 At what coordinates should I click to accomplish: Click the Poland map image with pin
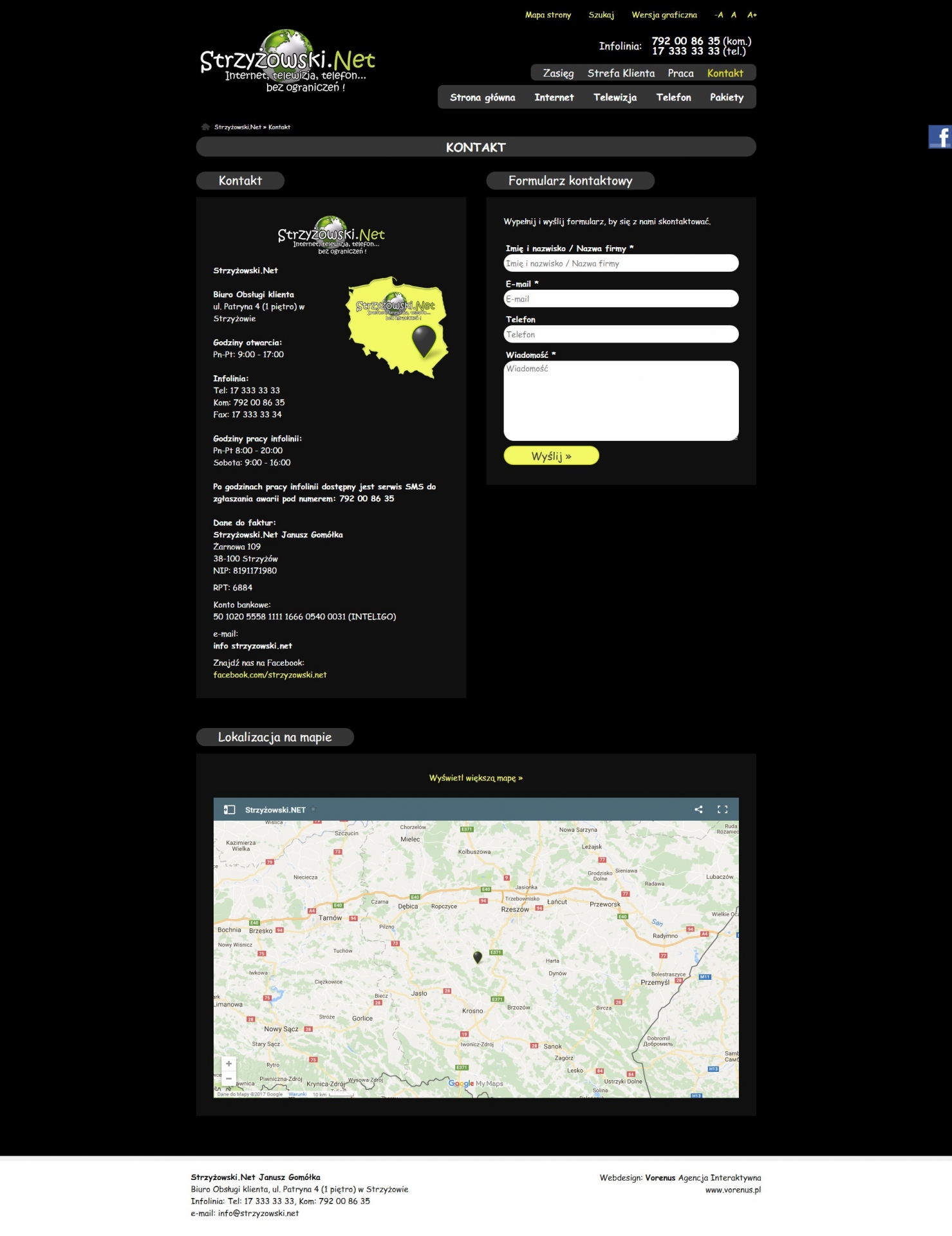coord(398,326)
